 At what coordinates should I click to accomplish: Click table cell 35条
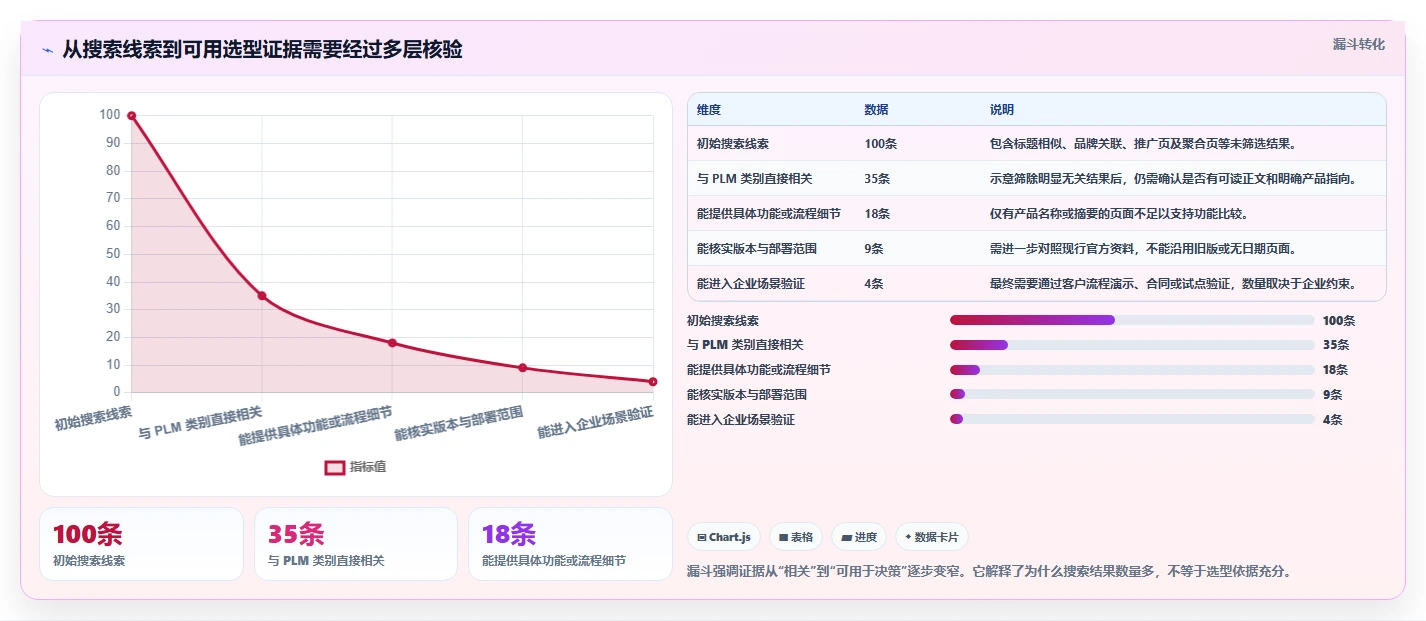[878, 179]
